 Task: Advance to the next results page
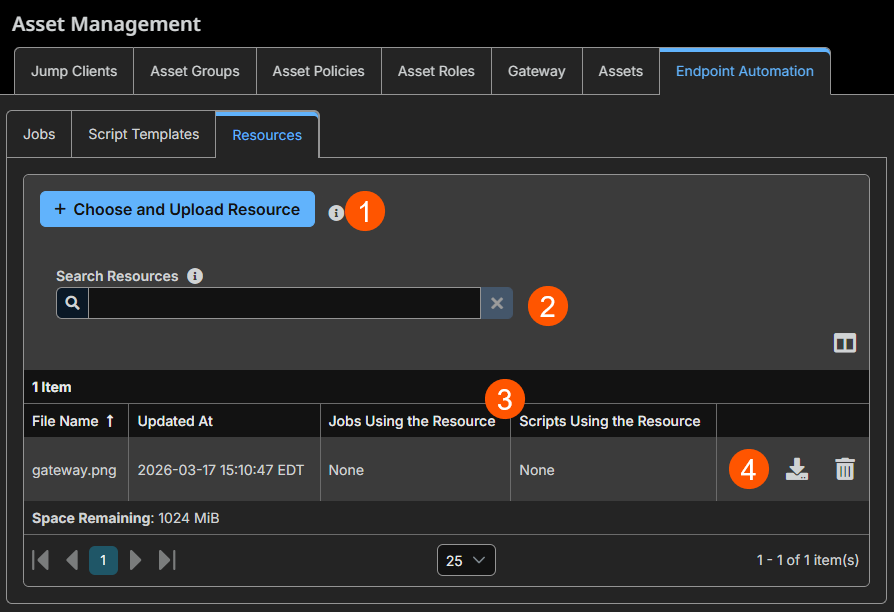point(135,560)
